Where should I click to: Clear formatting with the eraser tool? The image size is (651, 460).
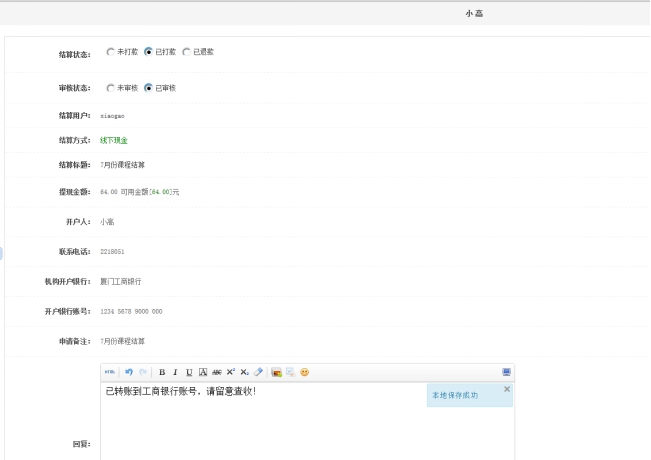(x=258, y=372)
